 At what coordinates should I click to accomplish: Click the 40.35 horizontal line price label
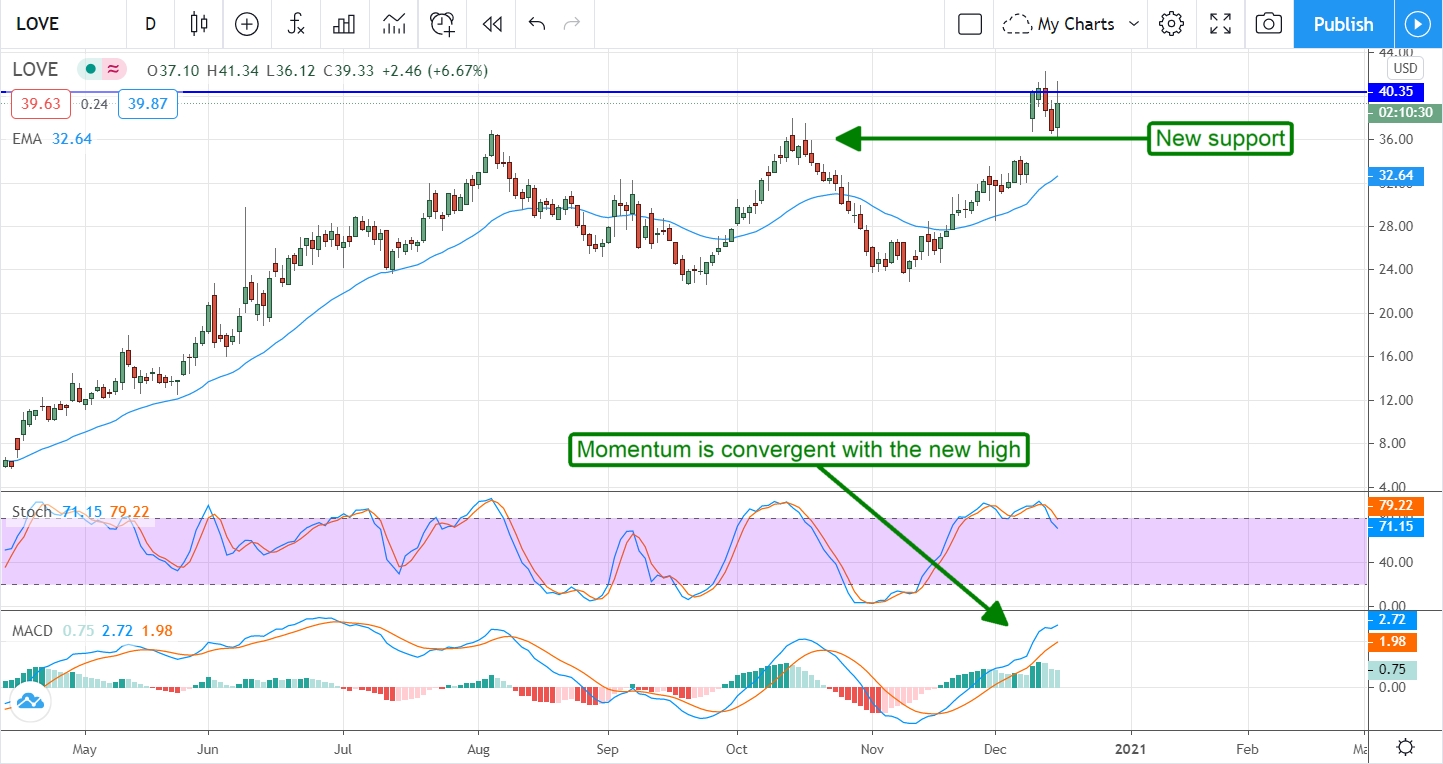click(1394, 92)
